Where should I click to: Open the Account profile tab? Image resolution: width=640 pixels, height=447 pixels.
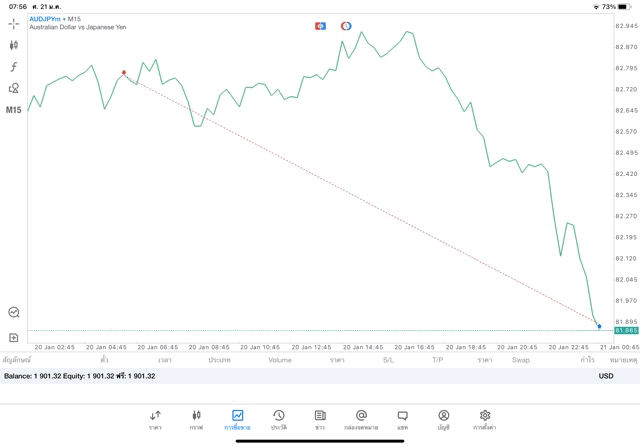443,419
